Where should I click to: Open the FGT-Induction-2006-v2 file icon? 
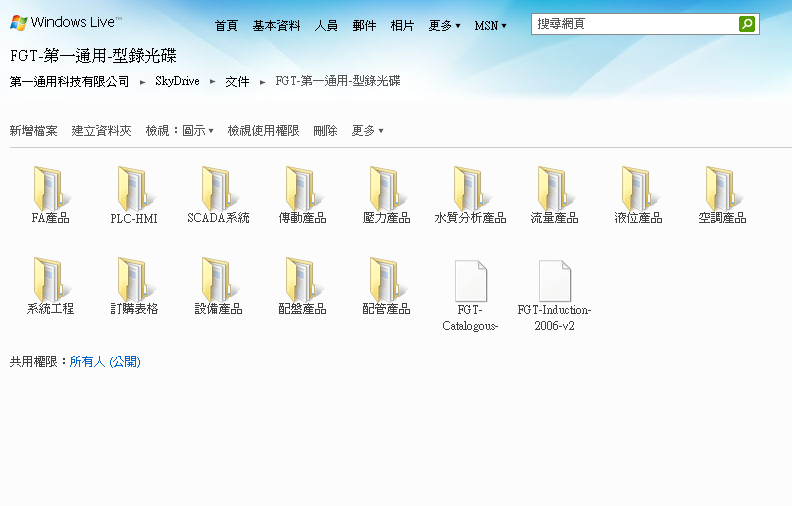pyautogui.click(x=554, y=281)
